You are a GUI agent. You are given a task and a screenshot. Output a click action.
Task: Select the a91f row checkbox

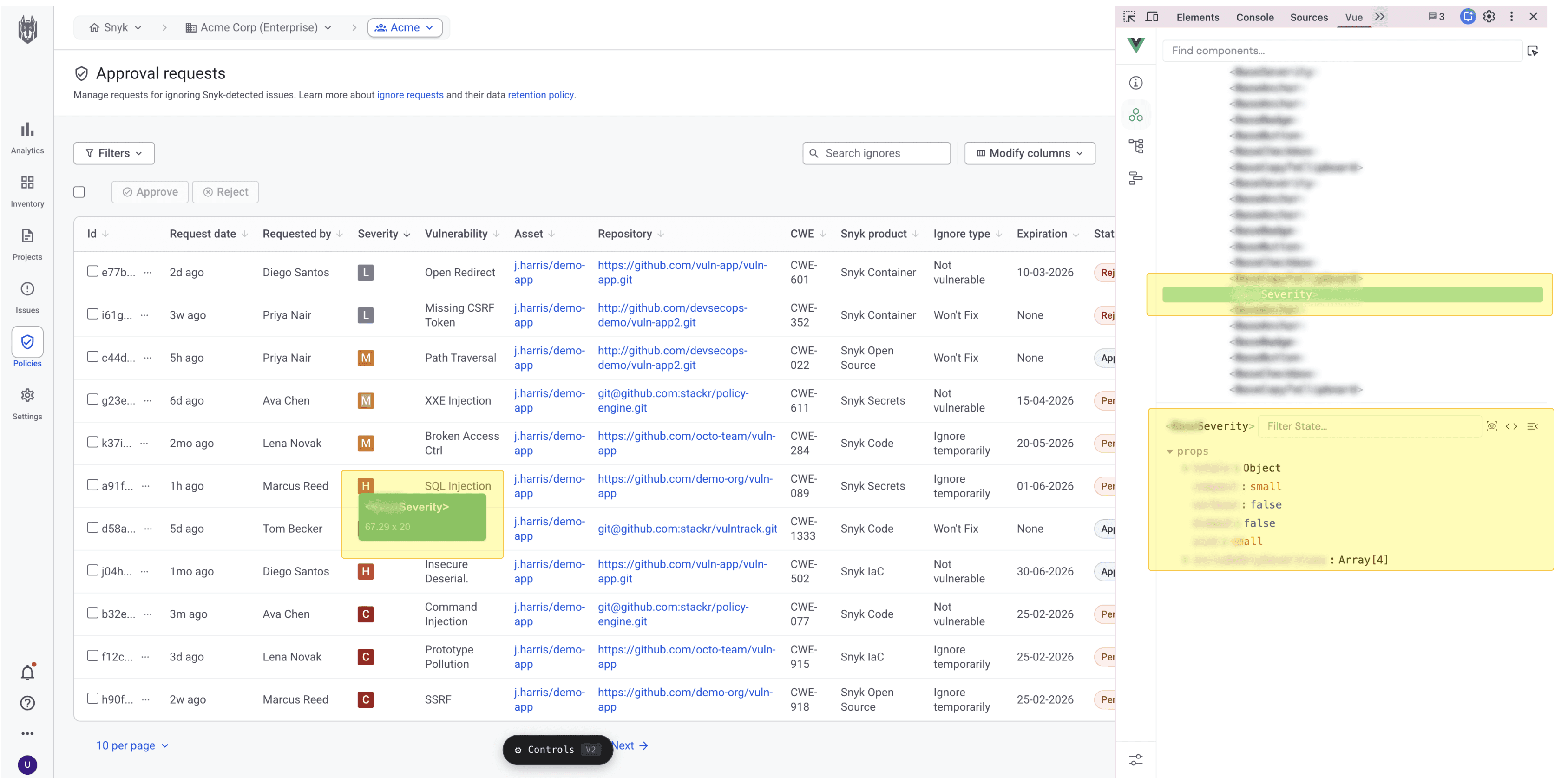point(93,485)
